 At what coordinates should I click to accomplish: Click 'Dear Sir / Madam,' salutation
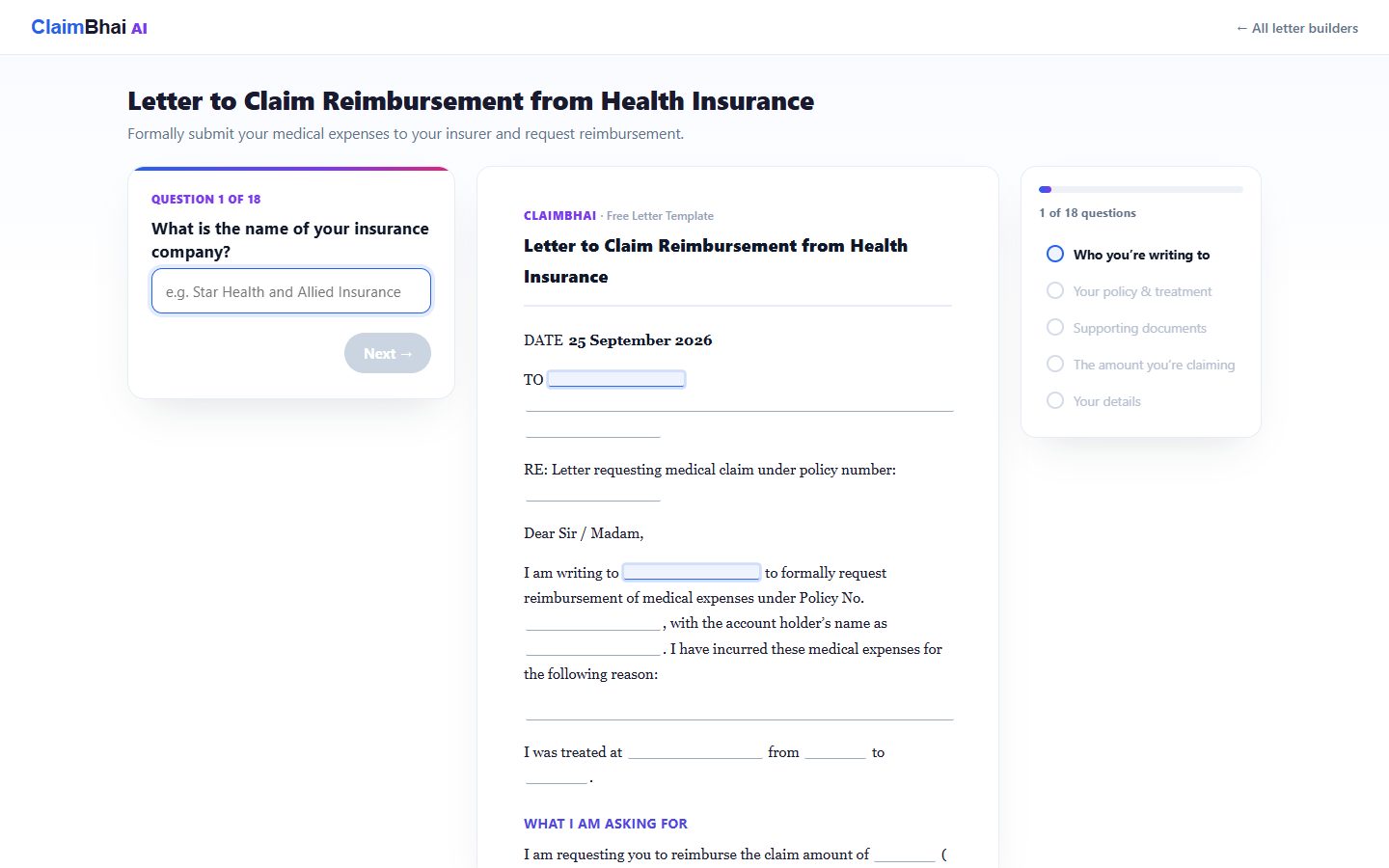tap(584, 533)
